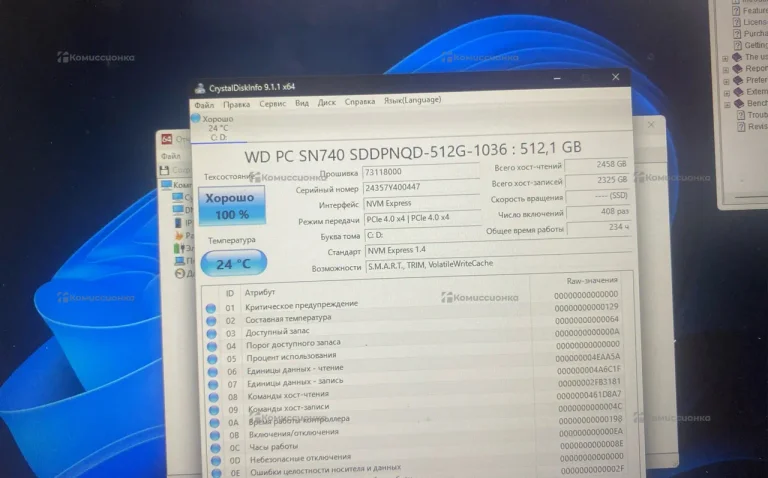Click the Число включений value 408 раз
Screen dimensions: 768x478
[x=599, y=212]
